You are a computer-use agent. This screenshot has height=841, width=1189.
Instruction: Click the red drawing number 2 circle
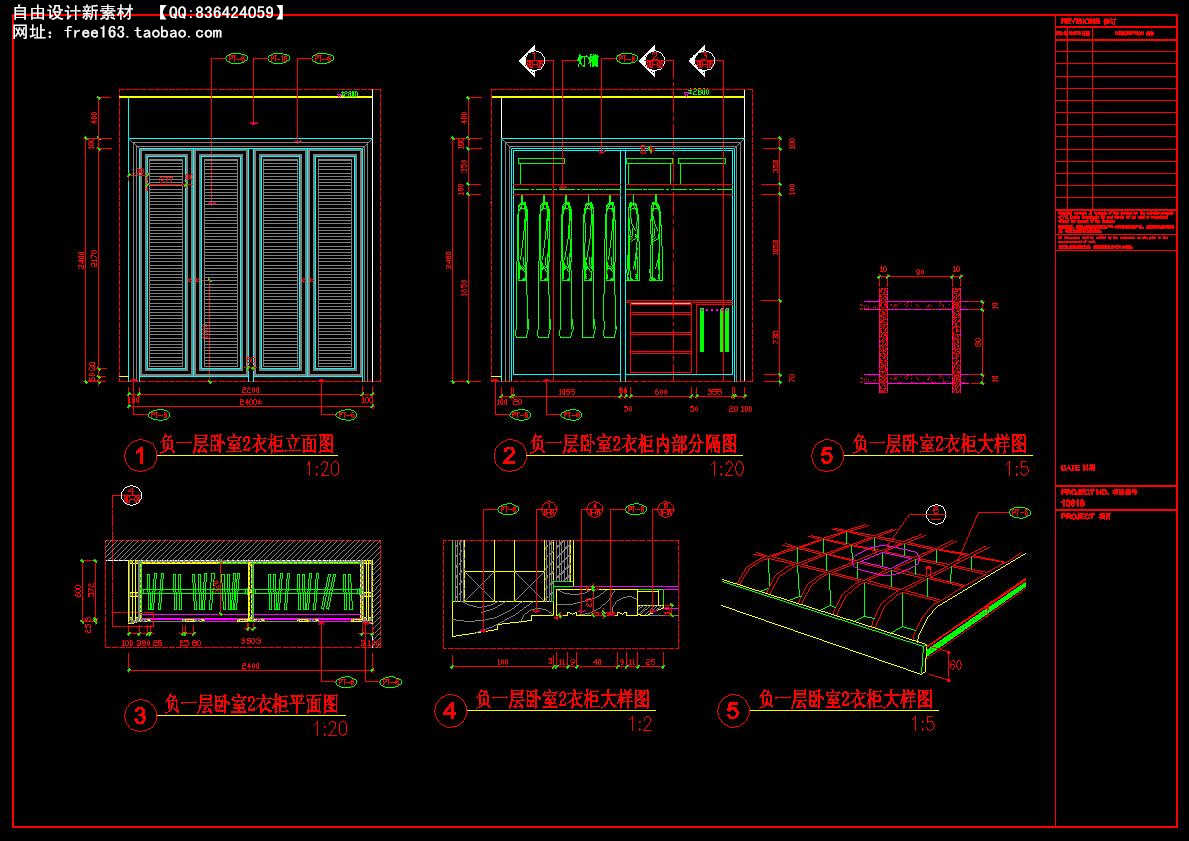coord(510,456)
